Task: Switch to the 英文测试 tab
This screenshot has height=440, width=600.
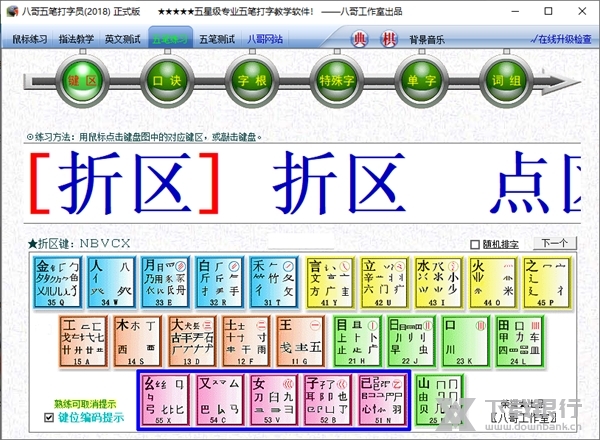Action: tap(122, 39)
